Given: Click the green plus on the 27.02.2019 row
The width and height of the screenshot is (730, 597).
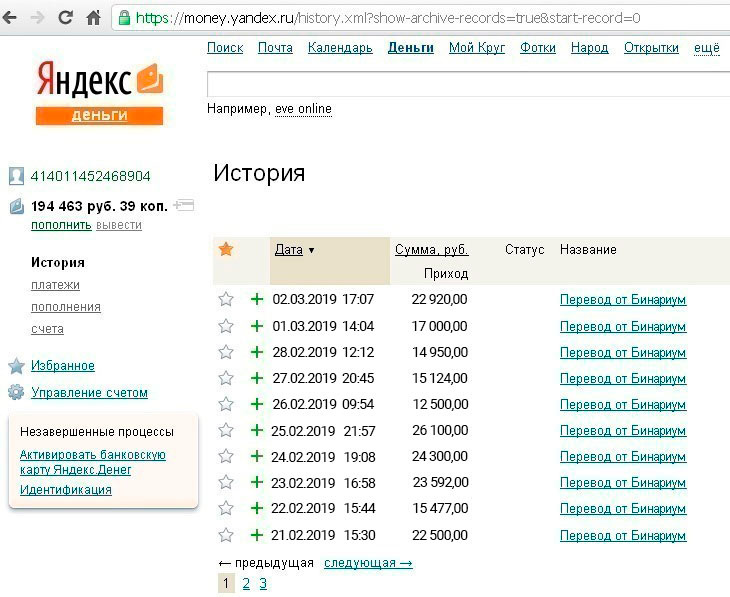Looking at the screenshot, I should tap(257, 378).
